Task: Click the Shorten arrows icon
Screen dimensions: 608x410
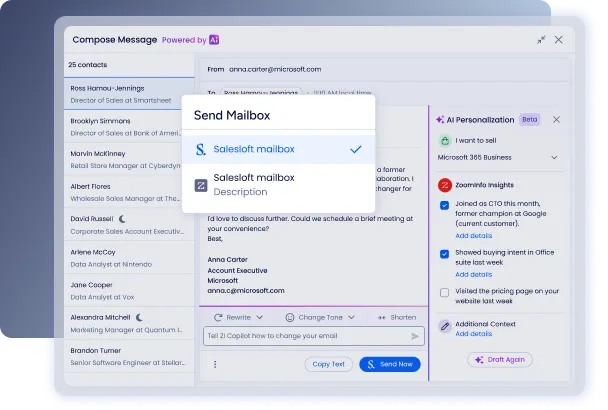Action: coord(382,318)
